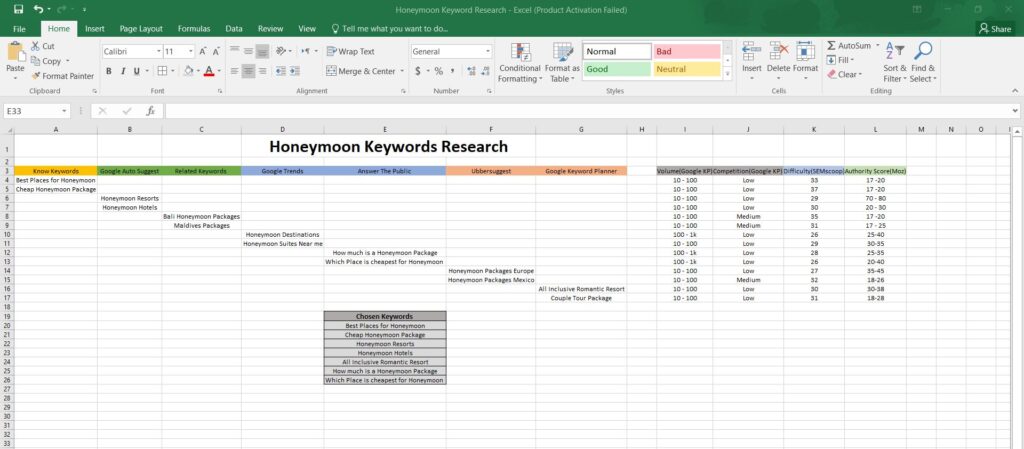Toggle align right
The width and height of the screenshot is (1024, 449).
tap(262, 71)
